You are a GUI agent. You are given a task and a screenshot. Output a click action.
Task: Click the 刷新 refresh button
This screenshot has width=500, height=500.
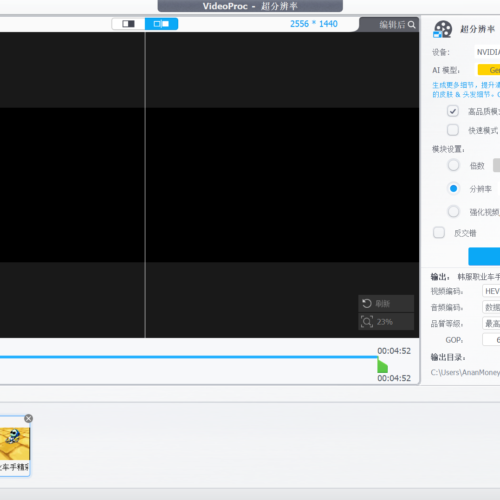pos(386,304)
